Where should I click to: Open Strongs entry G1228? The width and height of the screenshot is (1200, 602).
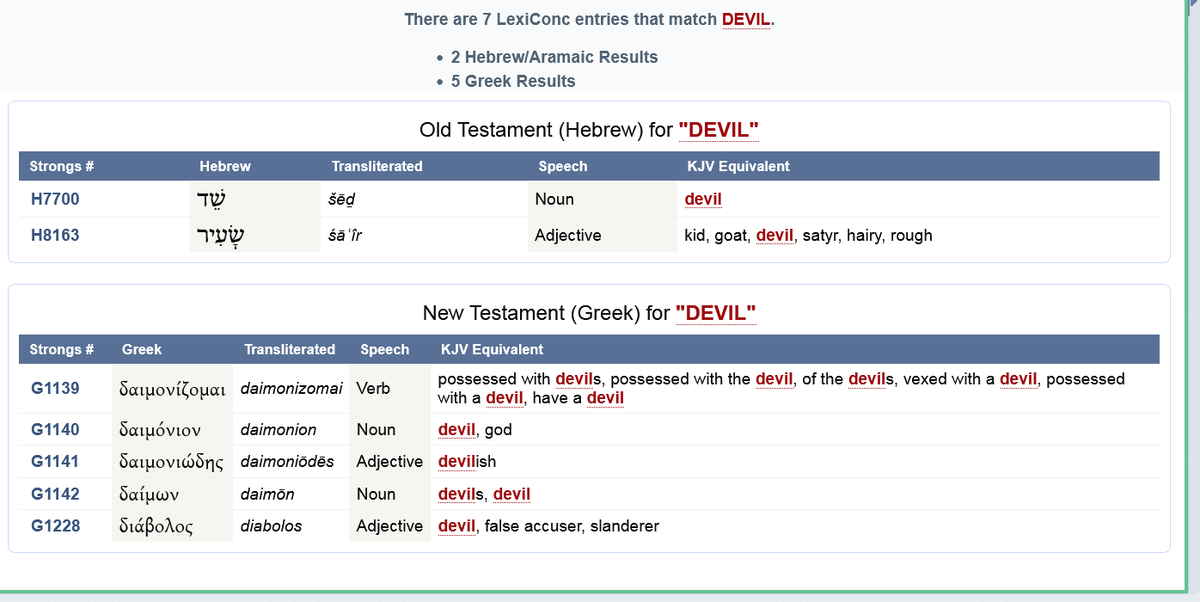click(x=55, y=525)
